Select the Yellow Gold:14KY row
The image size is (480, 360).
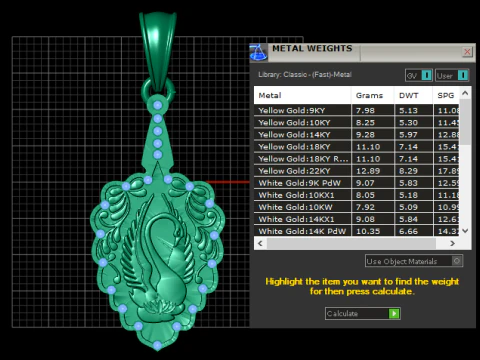tap(357, 134)
